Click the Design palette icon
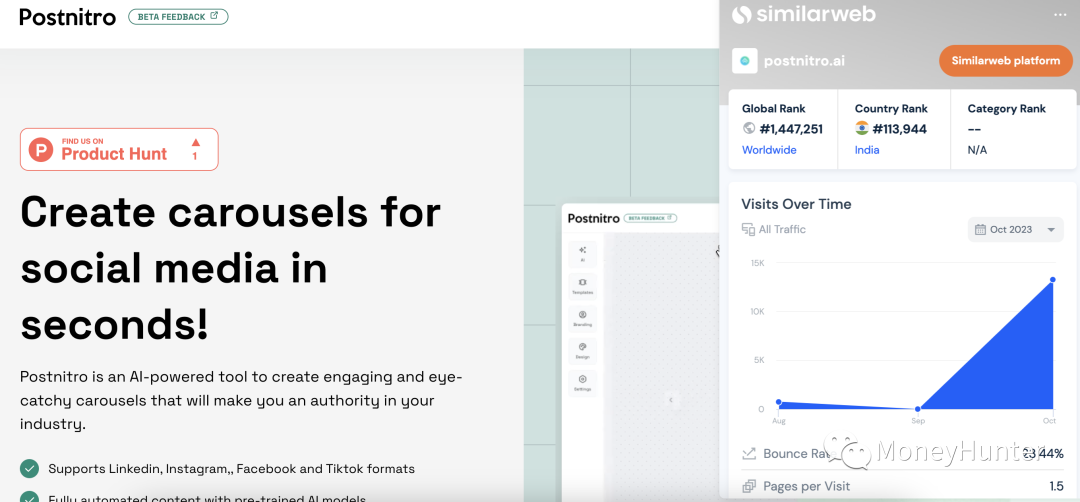The image size is (1080, 502). click(x=582, y=350)
